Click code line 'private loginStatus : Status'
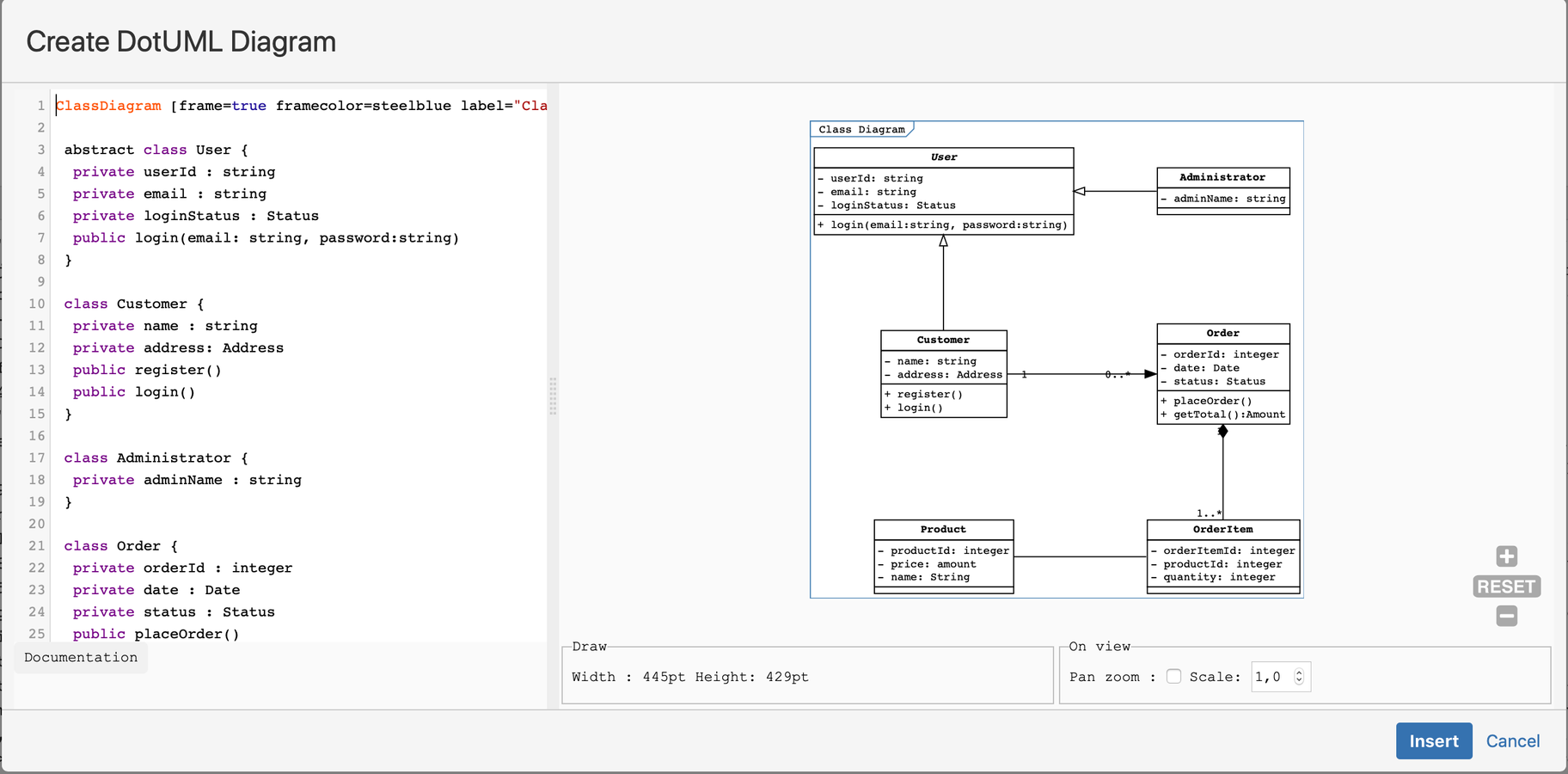The width and height of the screenshot is (1568, 774). [196, 216]
